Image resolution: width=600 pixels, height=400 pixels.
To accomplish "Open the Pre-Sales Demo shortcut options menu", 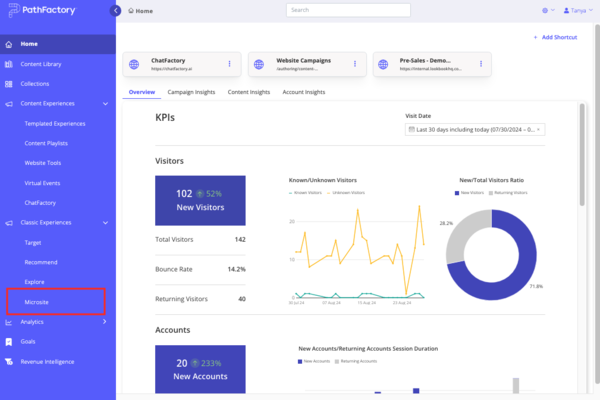I will point(481,64).
